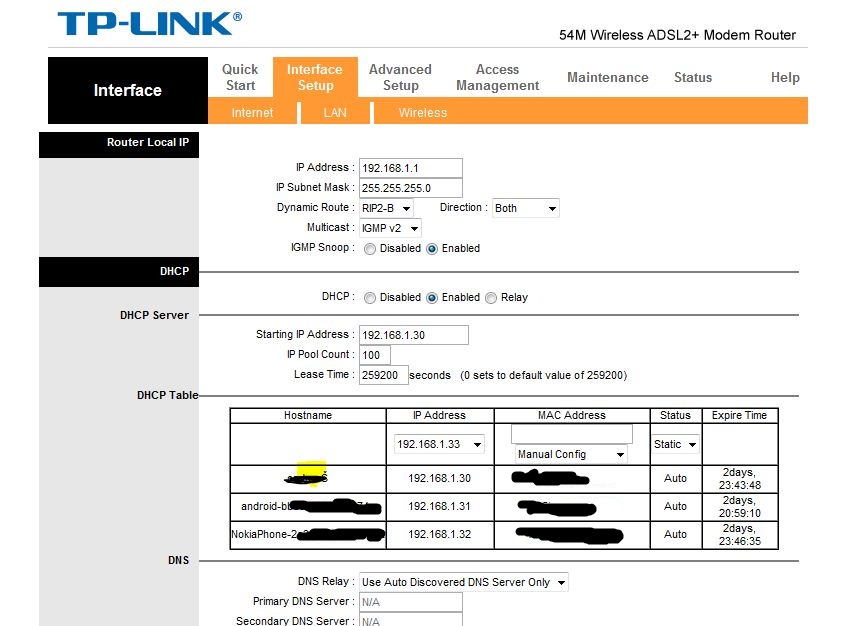The height and width of the screenshot is (626, 866).
Task: Open the Status tab
Action: coord(693,77)
